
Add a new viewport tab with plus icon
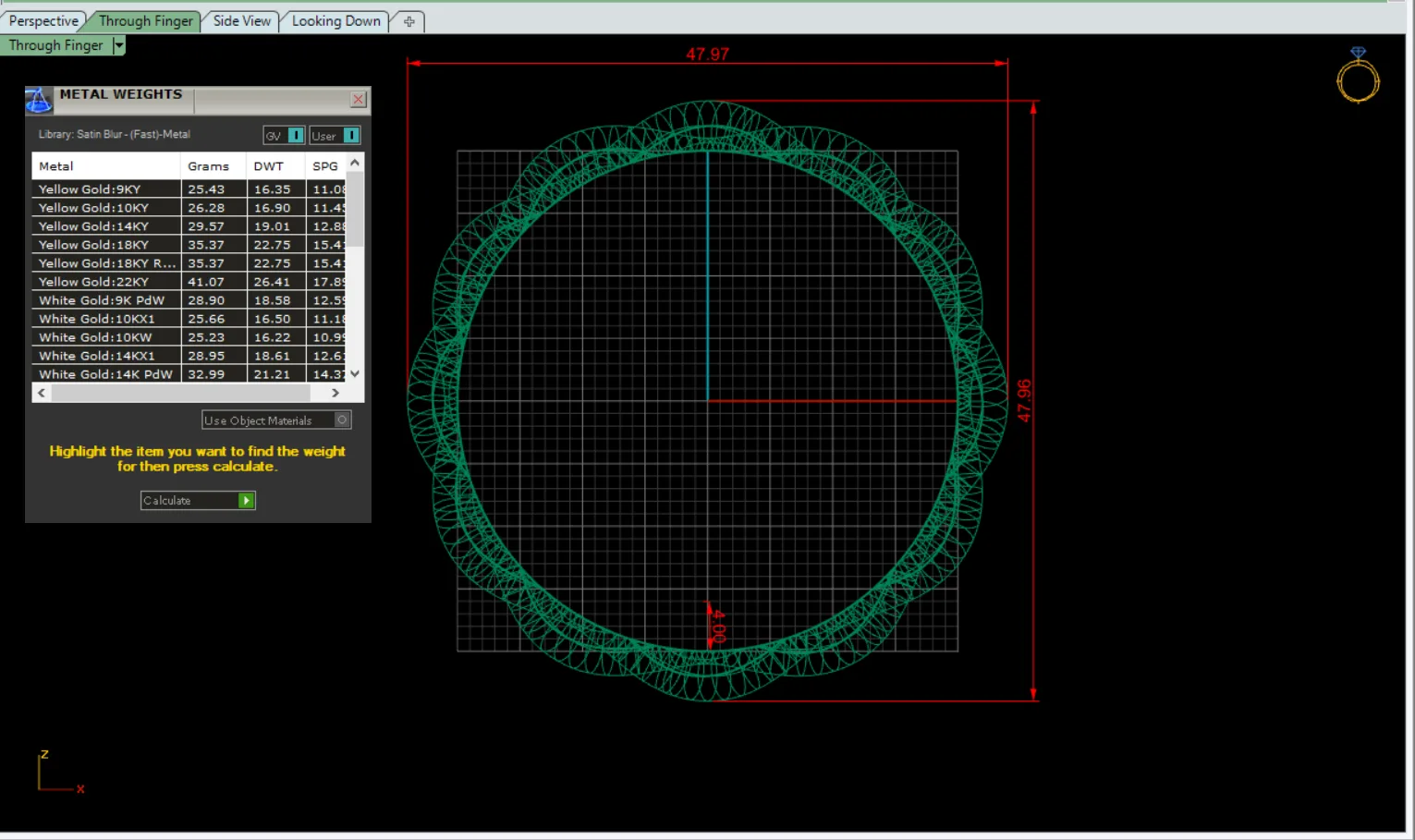pos(409,21)
